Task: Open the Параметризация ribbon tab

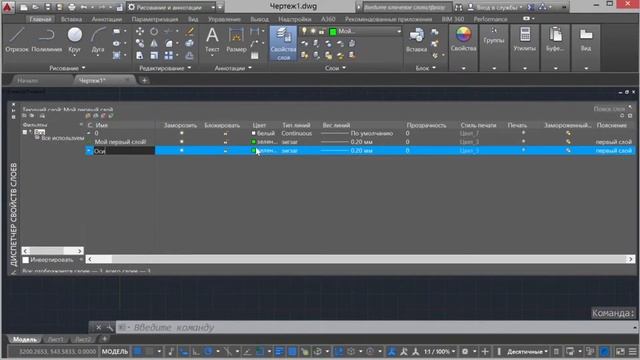Action: [155, 19]
